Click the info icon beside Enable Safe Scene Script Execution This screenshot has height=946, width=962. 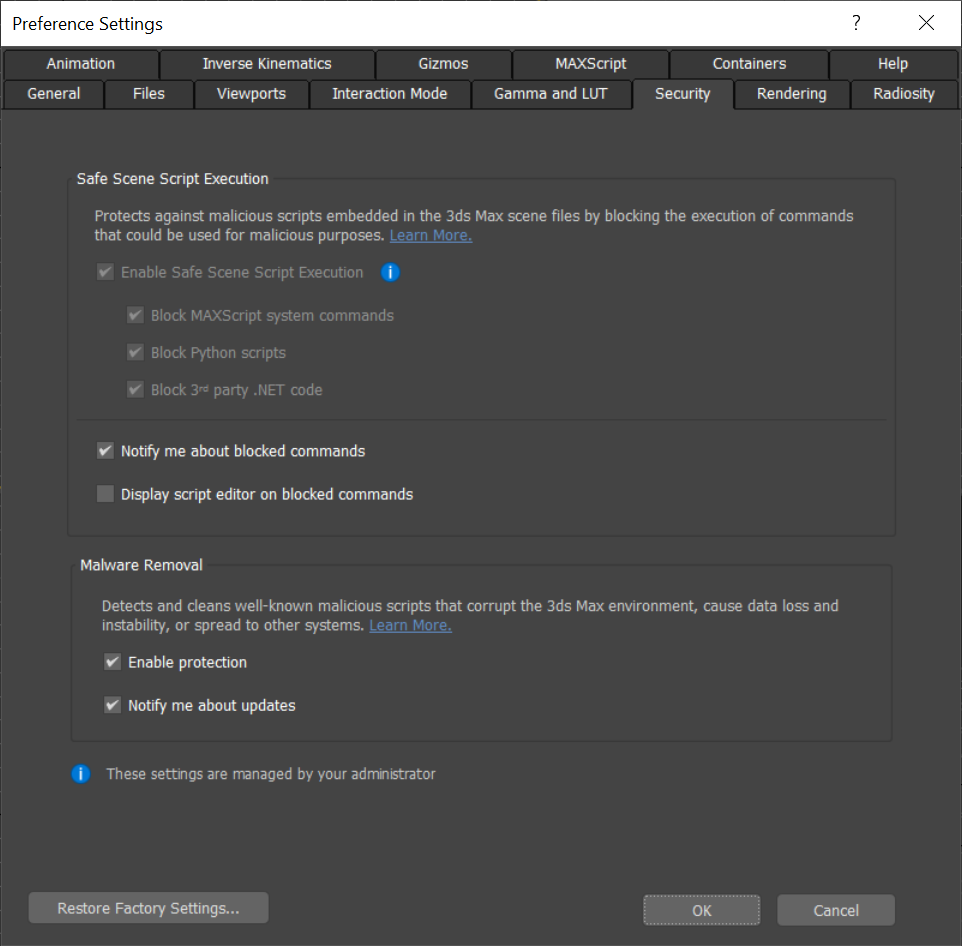(390, 272)
